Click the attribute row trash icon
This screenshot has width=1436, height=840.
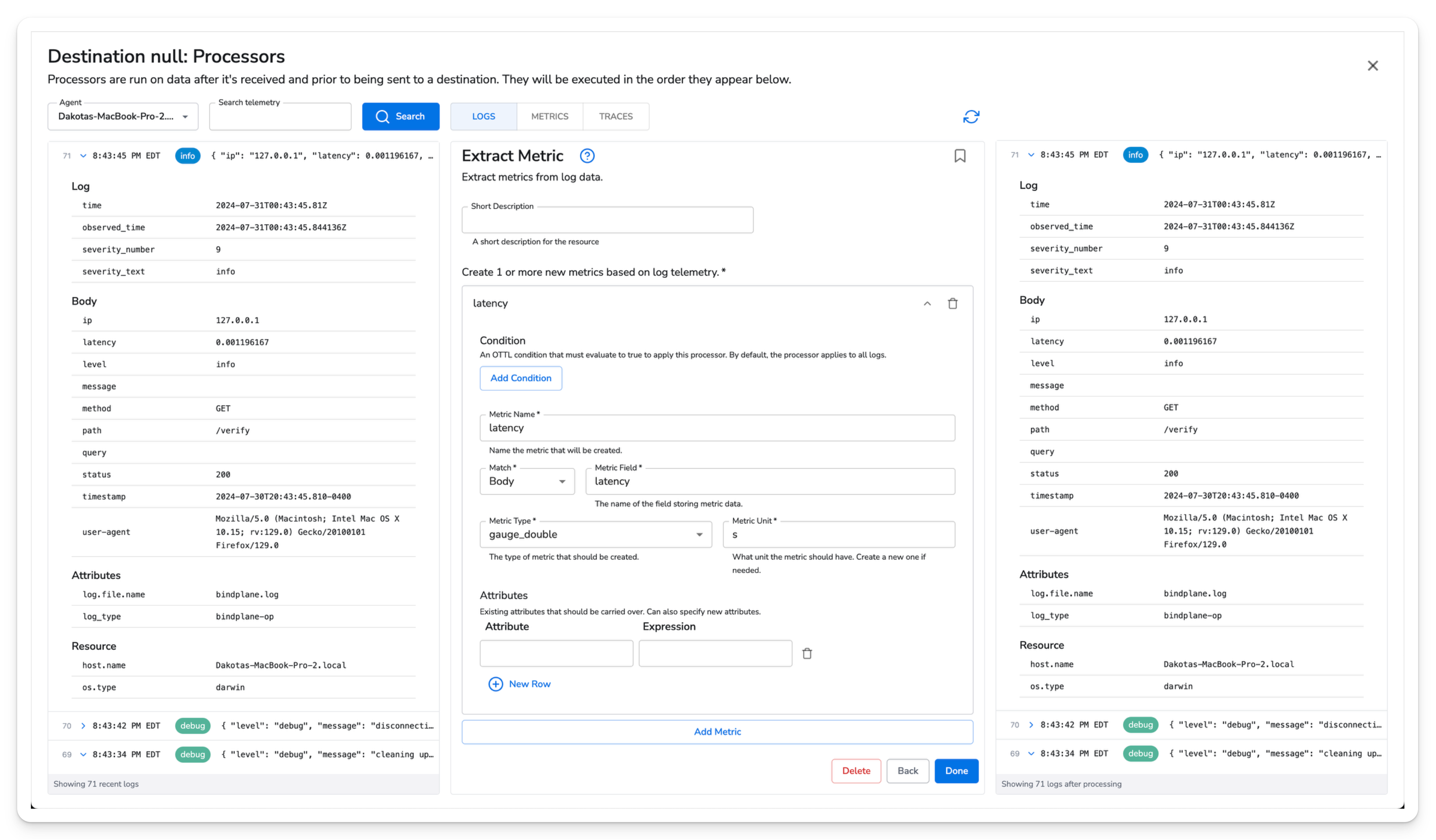[x=807, y=653]
